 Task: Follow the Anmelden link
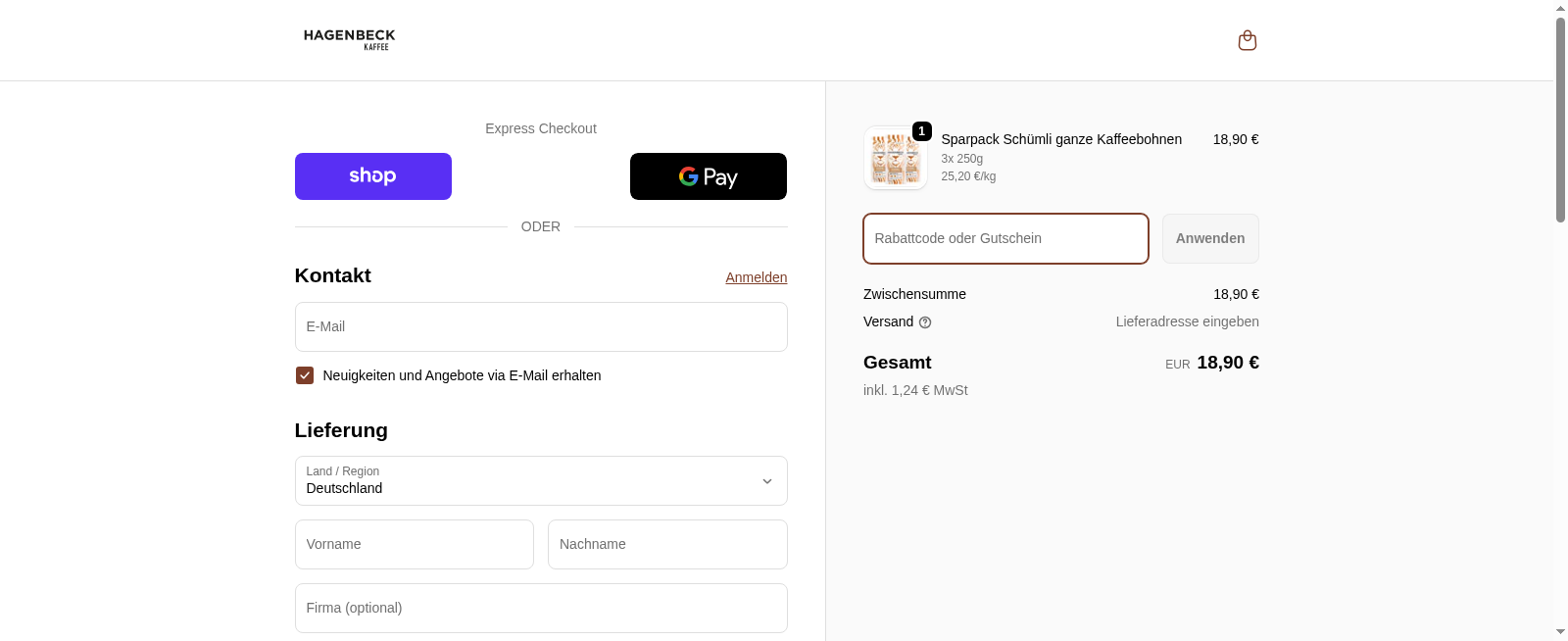tap(756, 277)
